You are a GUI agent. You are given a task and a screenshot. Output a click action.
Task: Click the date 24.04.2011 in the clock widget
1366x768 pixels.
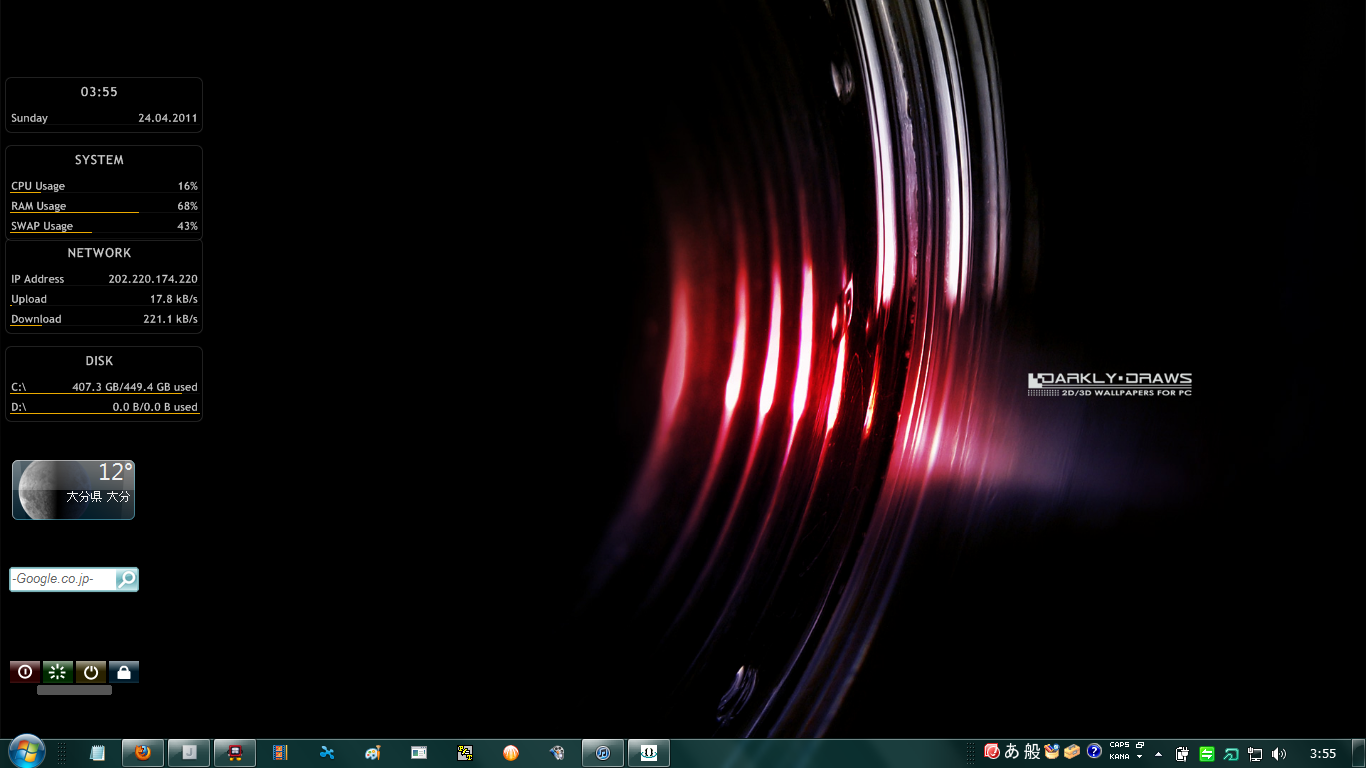(x=168, y=118)
